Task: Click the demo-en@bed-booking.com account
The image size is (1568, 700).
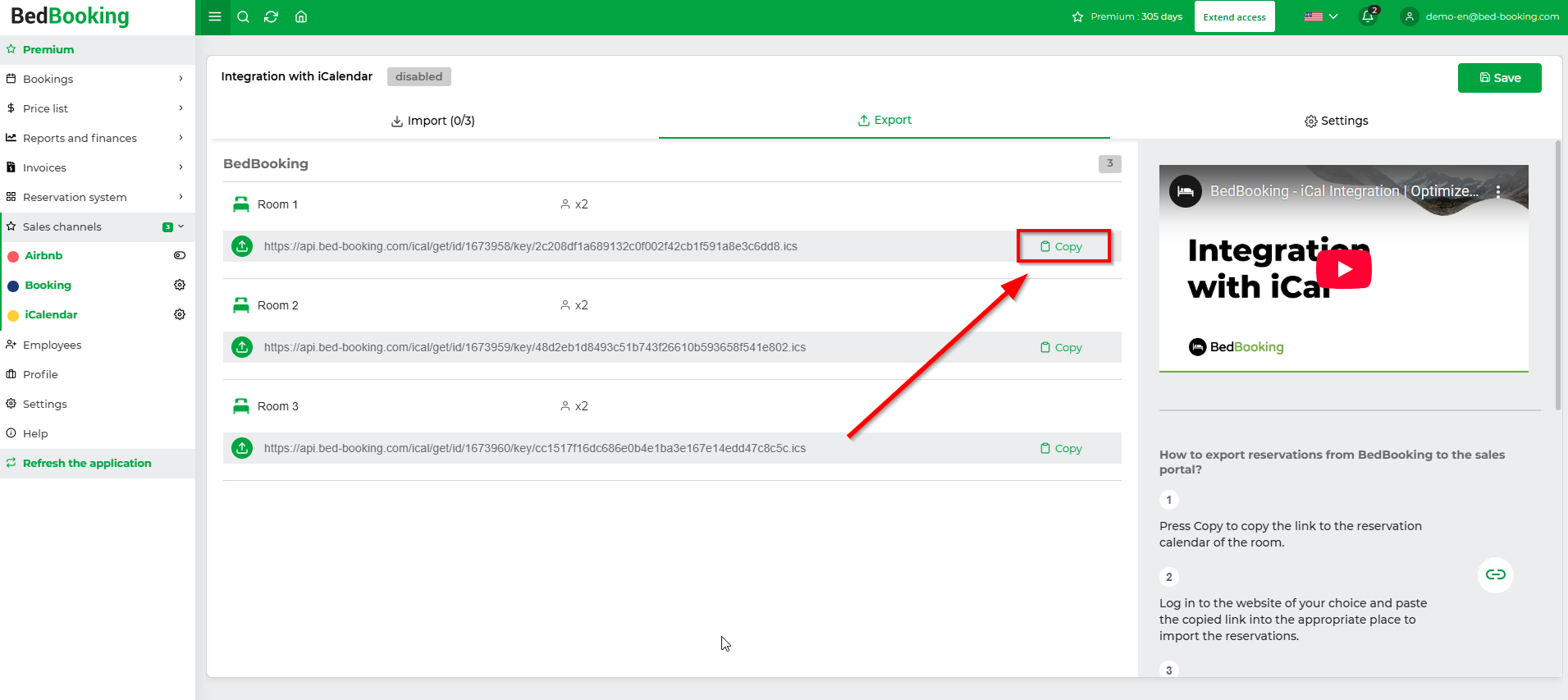Action: coord(1492,16)
